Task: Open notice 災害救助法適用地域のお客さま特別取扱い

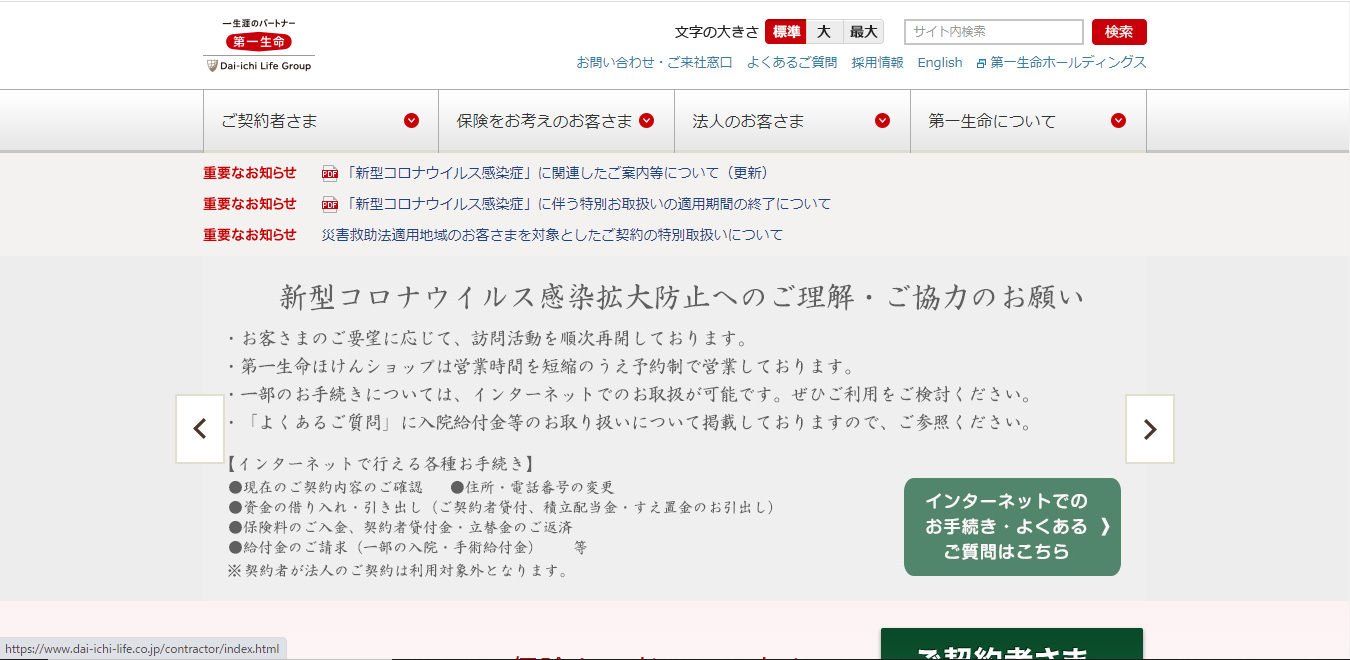Action: coord(552,235)
